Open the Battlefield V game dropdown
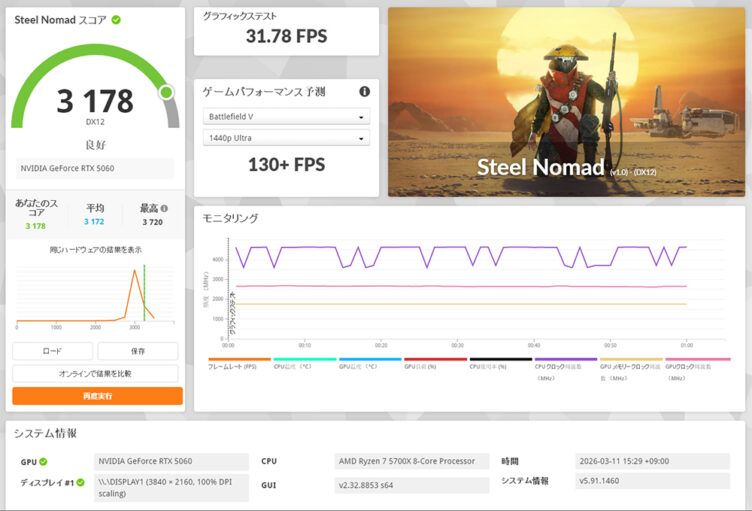 (286, 117)
